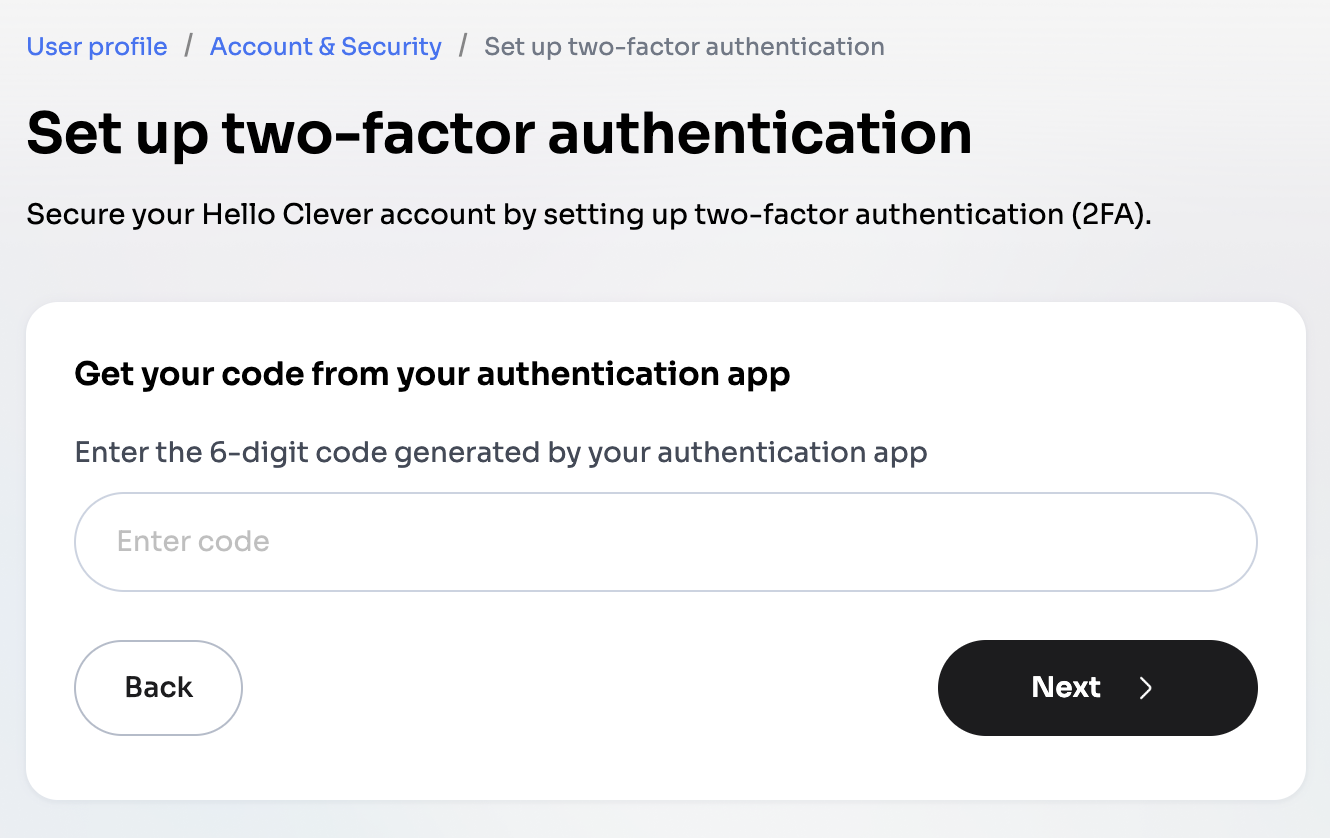This screenshot has width=1330, height=838.
Task: Click empty card space between Back and Next
Action: tap(590, 688)
